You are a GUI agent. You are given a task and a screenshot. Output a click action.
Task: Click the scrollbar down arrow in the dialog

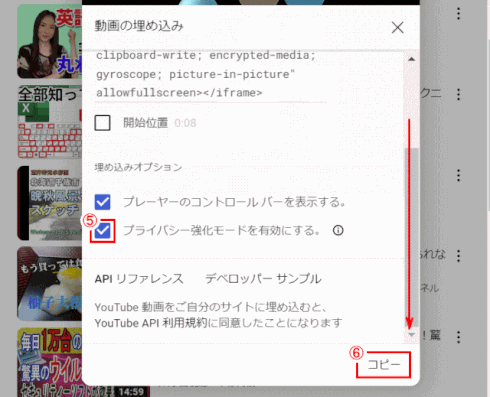click(412, 335)
